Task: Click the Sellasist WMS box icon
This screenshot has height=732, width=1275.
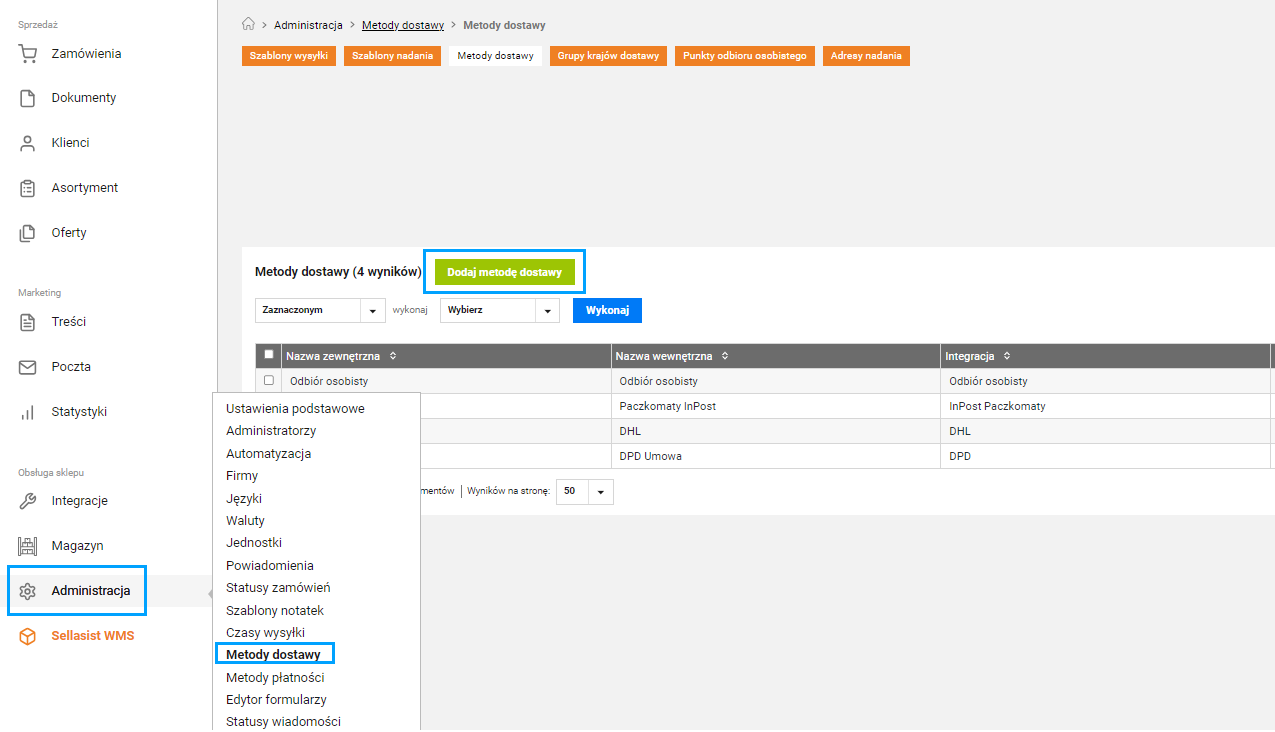Action: [x=28, y=636]
